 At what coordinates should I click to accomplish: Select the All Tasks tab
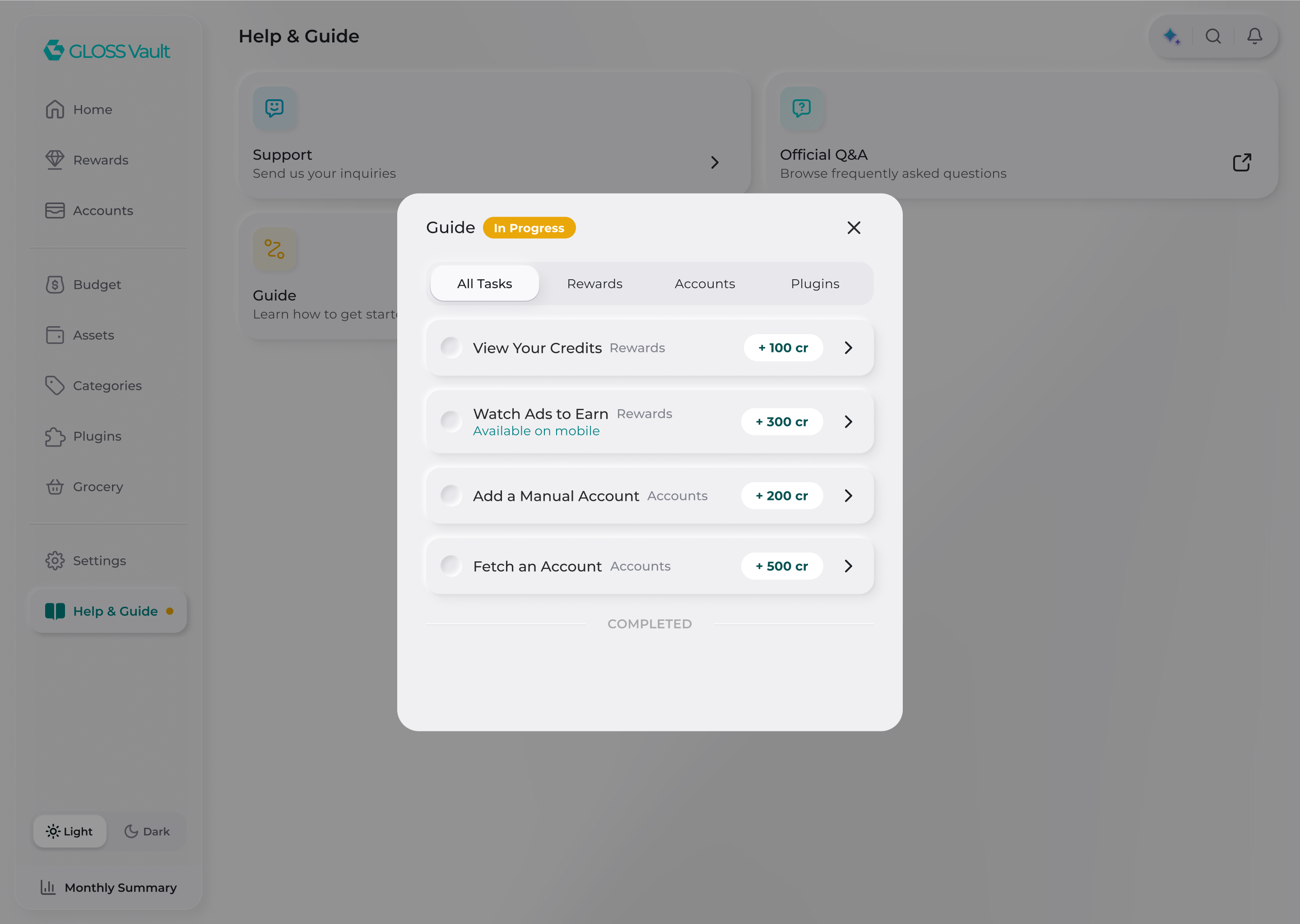tap(484, 283)
